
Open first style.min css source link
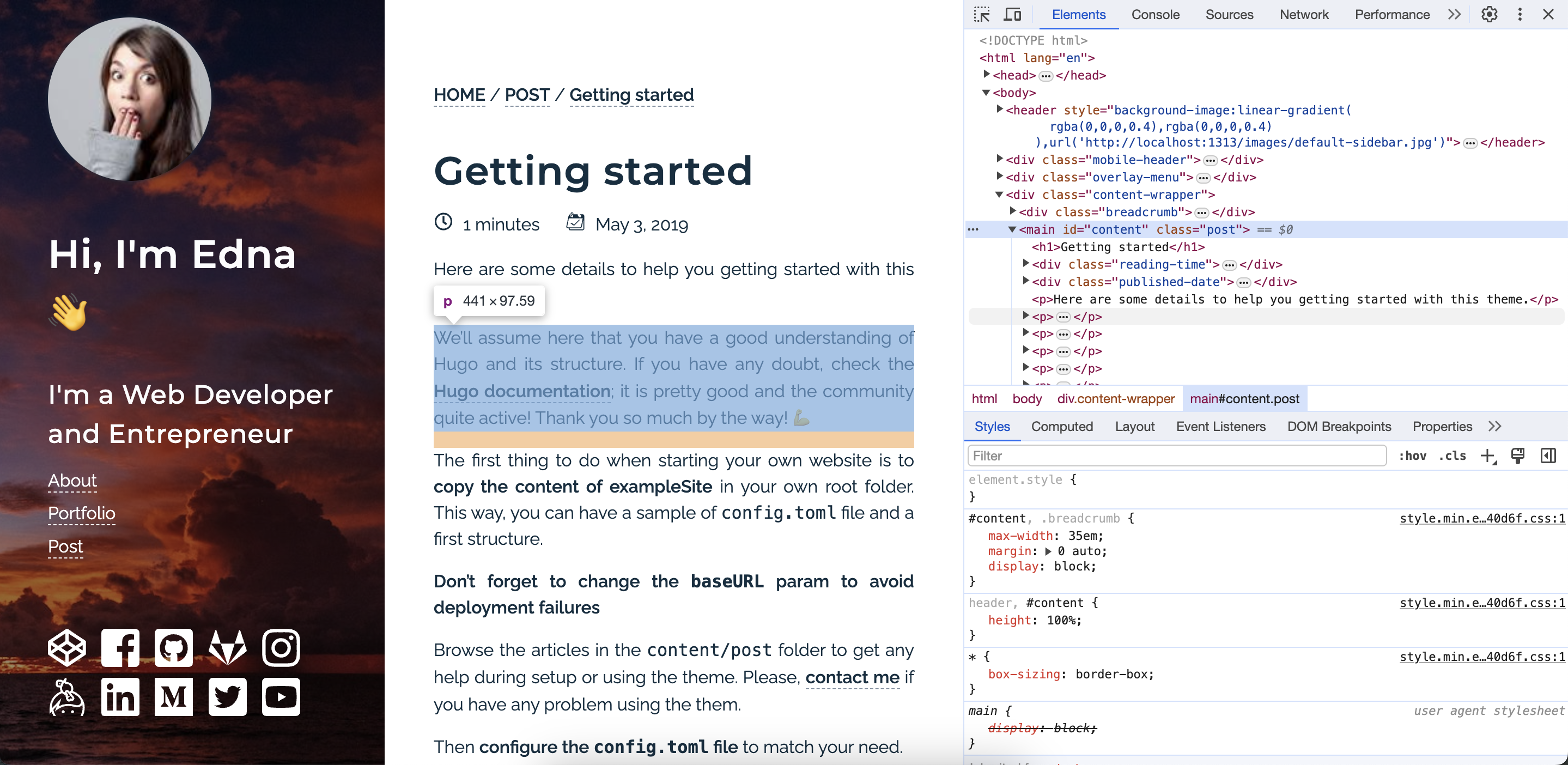tap(1482, 518)
